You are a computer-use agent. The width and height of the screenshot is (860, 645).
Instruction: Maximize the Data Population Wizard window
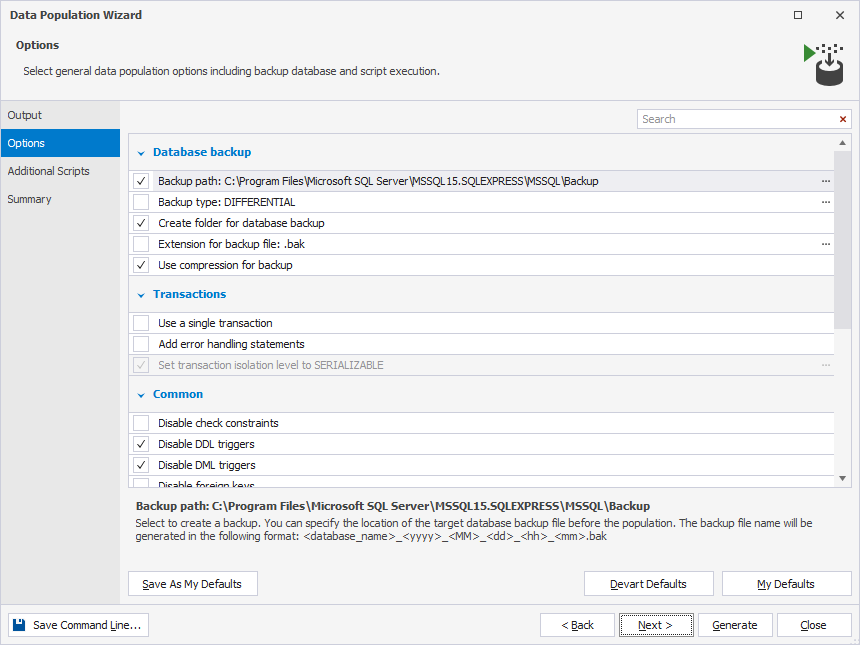(798, 15)
